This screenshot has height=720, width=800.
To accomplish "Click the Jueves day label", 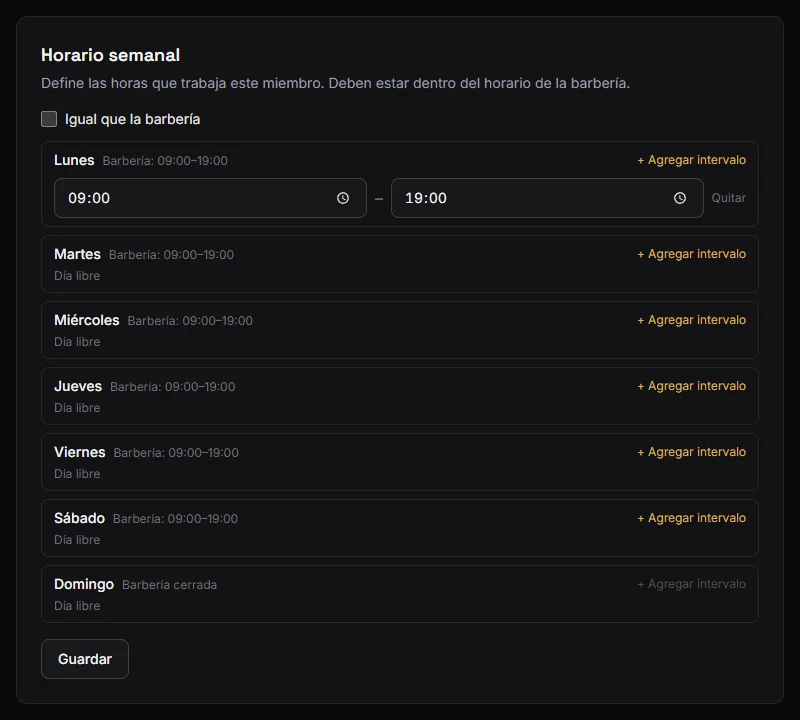I will coord(78,386).
